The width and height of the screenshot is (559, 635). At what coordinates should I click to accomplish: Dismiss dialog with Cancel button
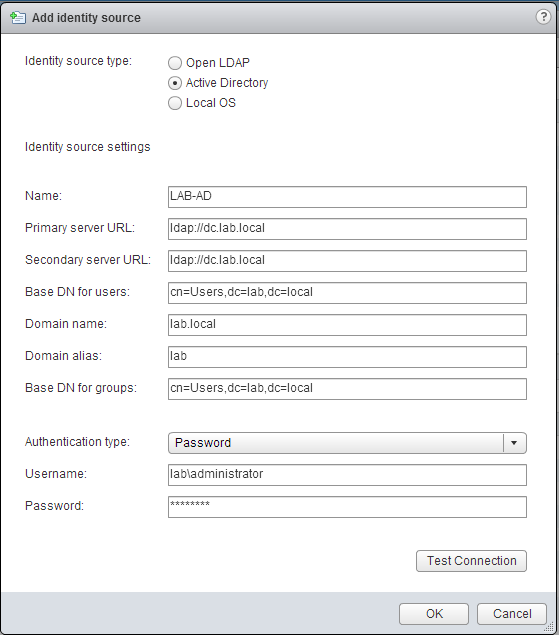512,614
